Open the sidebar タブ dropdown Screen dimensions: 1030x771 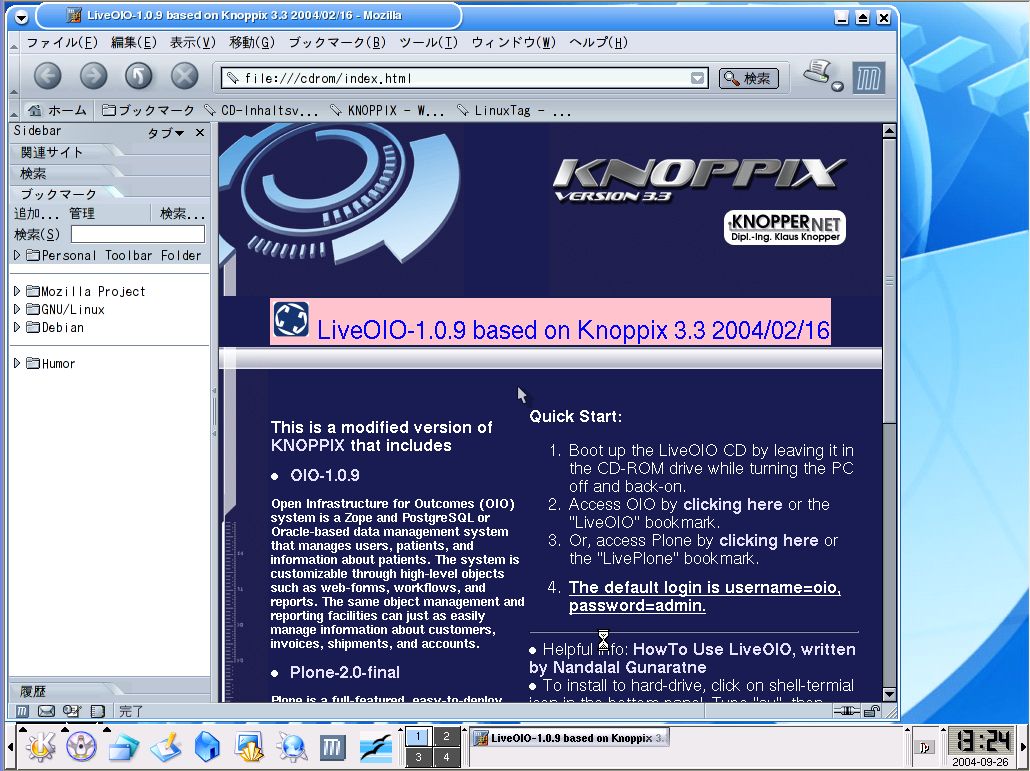166,133
